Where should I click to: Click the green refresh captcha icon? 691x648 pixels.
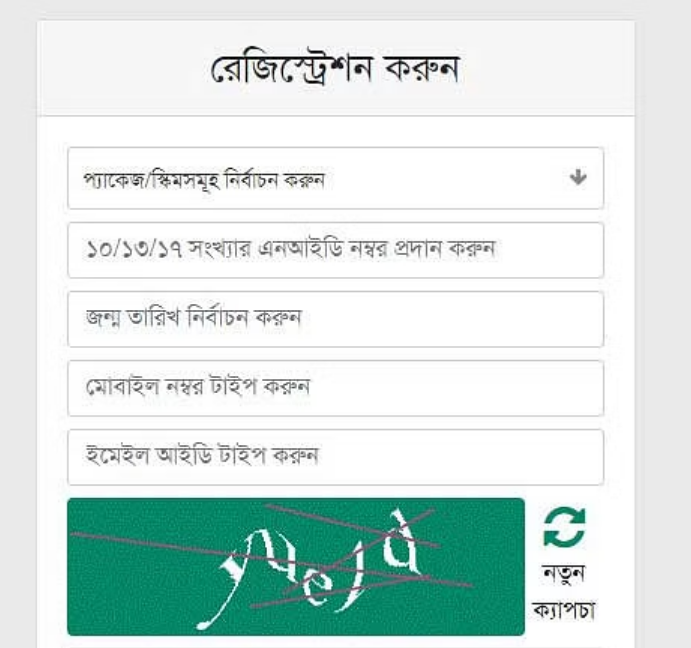coord(565,526)
